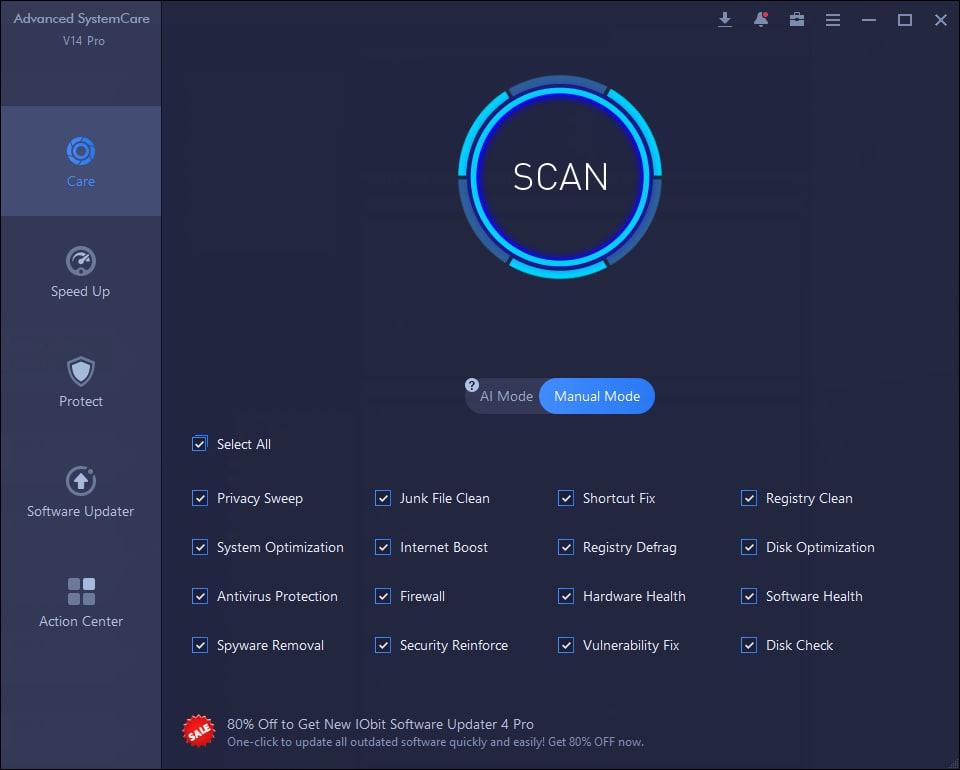Screen dimensions: 960x770
Task: Toggle the Hardware Health checkbox
Action: pyautogui.click(x=566, y=596)
